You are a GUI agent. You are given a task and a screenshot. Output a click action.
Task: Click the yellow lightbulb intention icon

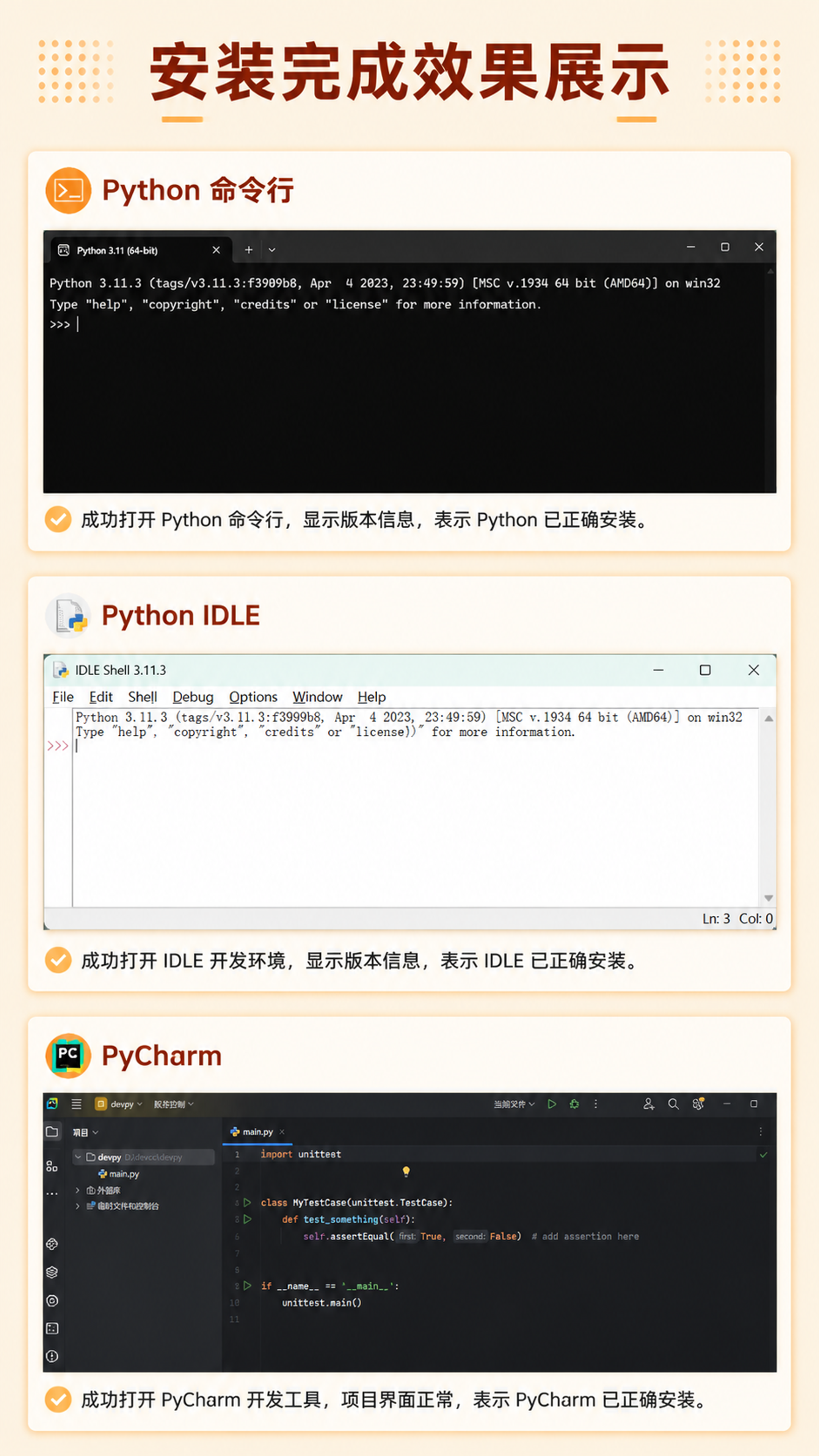tap(406, 1172)
